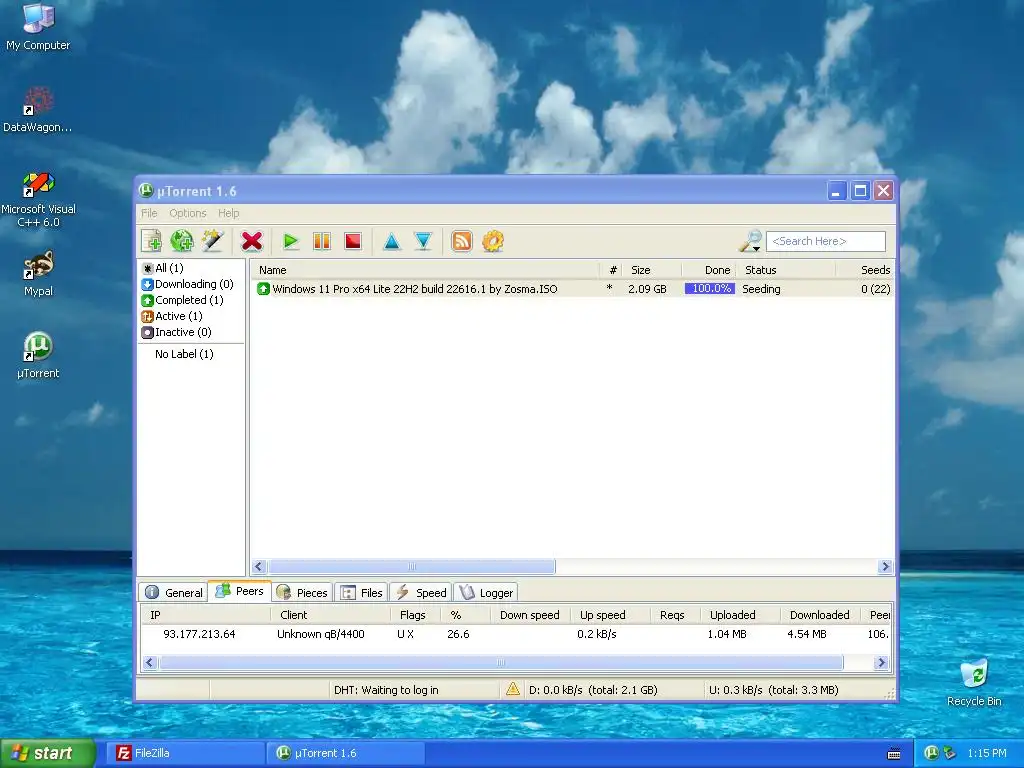Switch to the Files tab
The width and height of the screenshot is (1024, 768).
pyautogui.click(x=362, y=592)
